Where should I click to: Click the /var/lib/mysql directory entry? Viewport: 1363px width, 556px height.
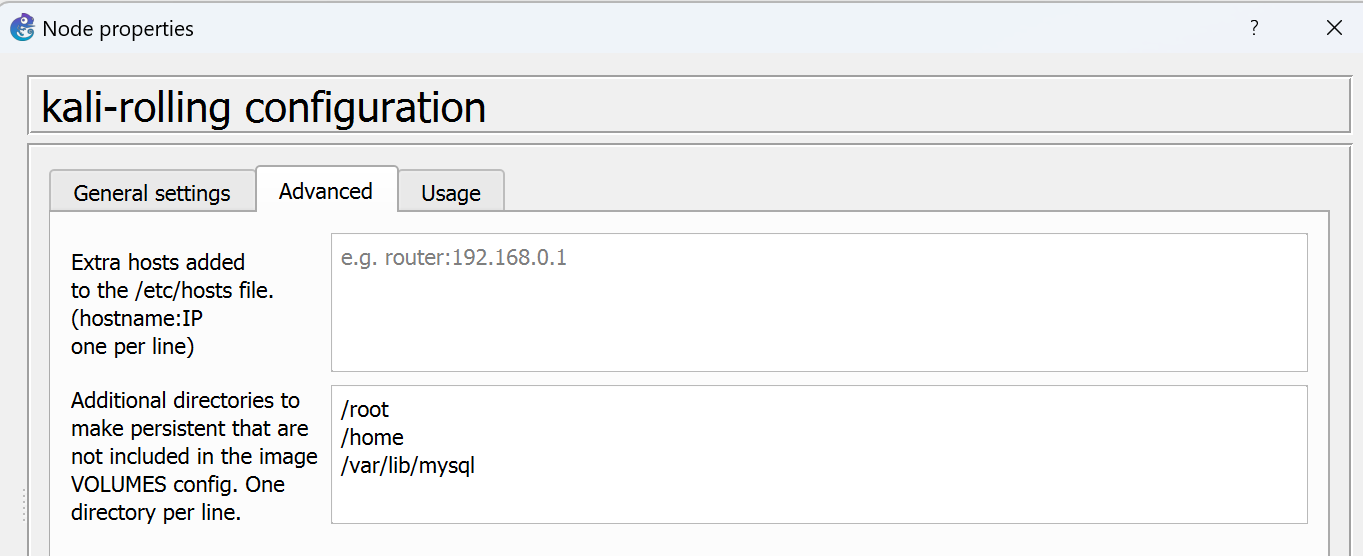[x=408, y=465]
